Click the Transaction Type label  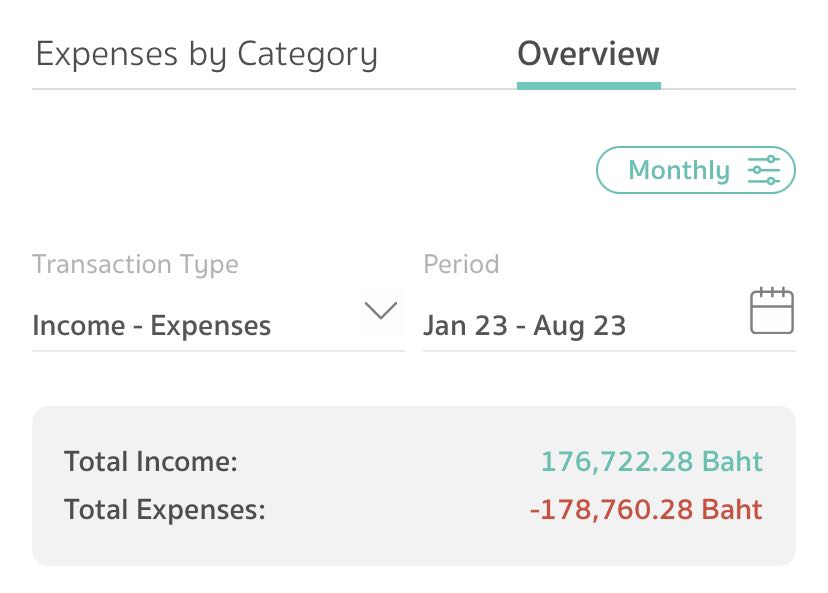(135, 265)
